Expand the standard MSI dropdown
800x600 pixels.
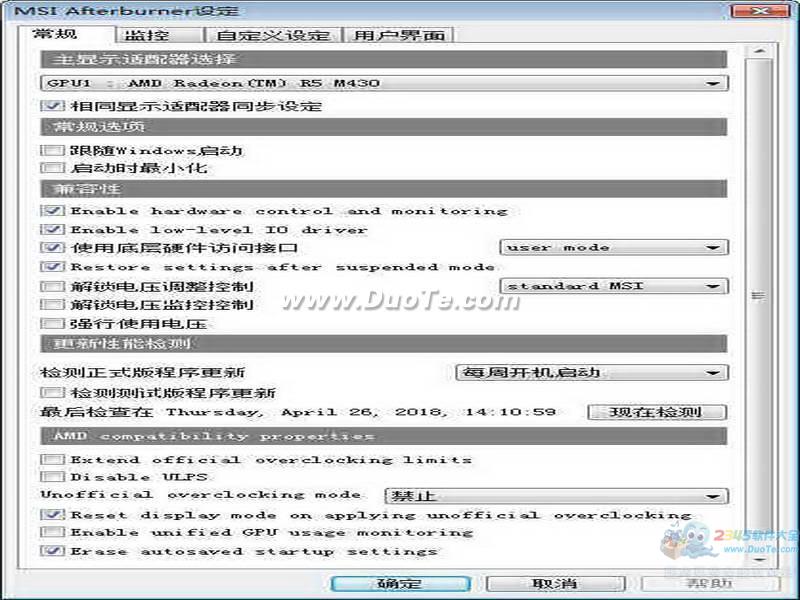pos(614,286)
